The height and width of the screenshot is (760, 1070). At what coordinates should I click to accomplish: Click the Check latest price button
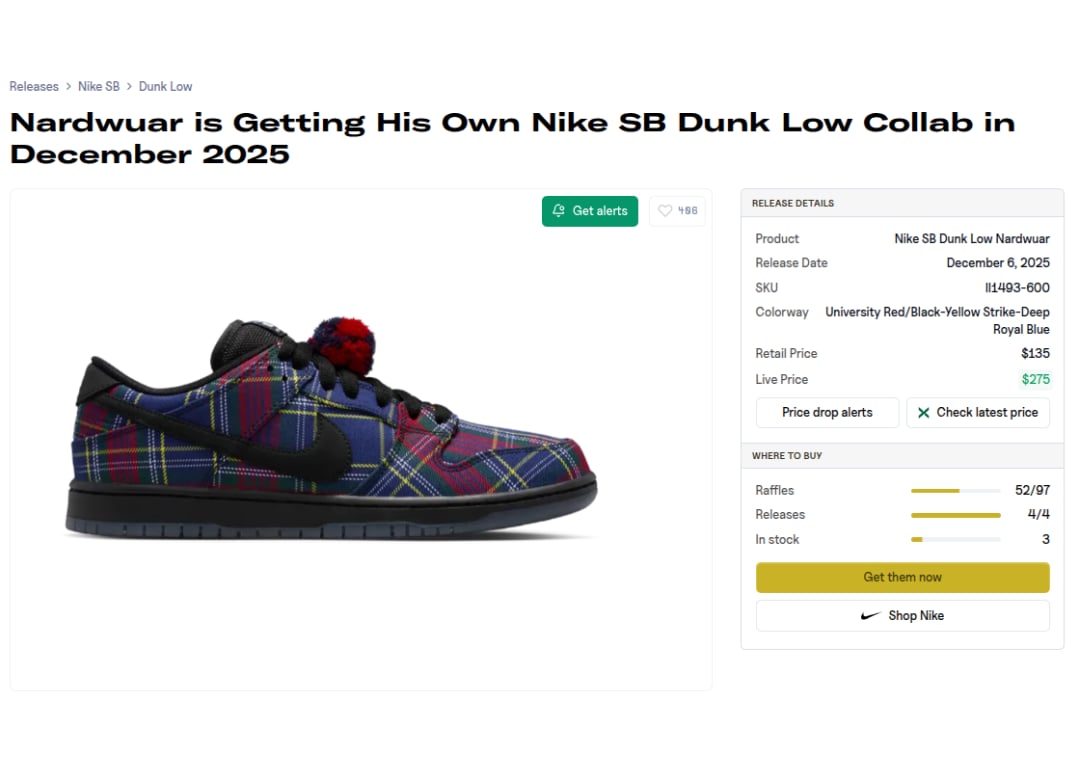click(978, 412)
